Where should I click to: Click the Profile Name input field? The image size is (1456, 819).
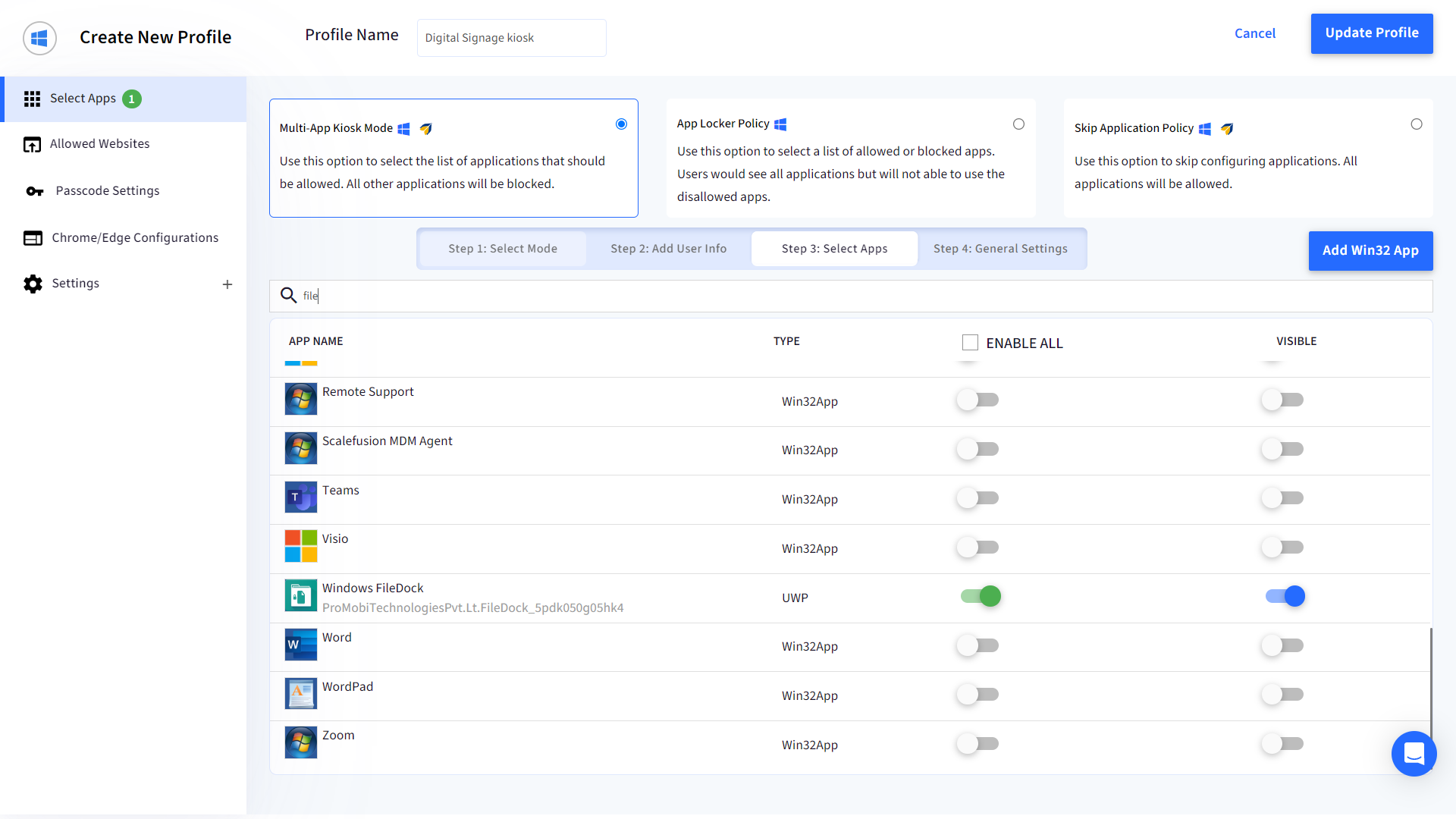tap(511, 38)
